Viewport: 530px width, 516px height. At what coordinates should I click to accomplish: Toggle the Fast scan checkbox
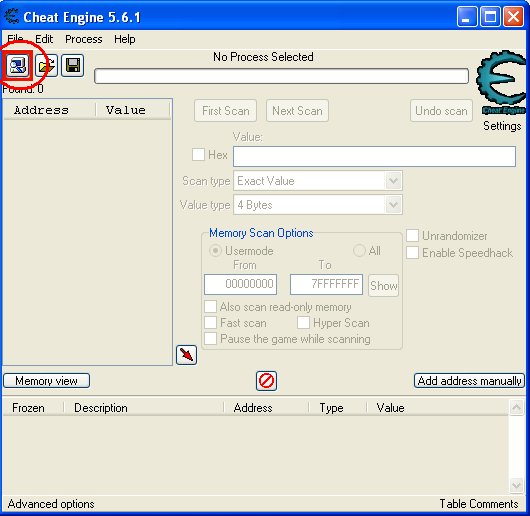pyautogui.click(x=211, y=323)
